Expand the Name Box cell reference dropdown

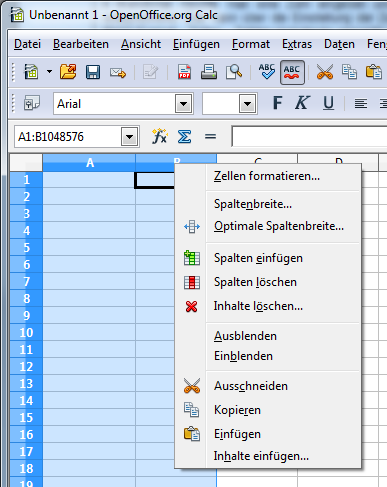pyautogui.click(x=130, y=137)
